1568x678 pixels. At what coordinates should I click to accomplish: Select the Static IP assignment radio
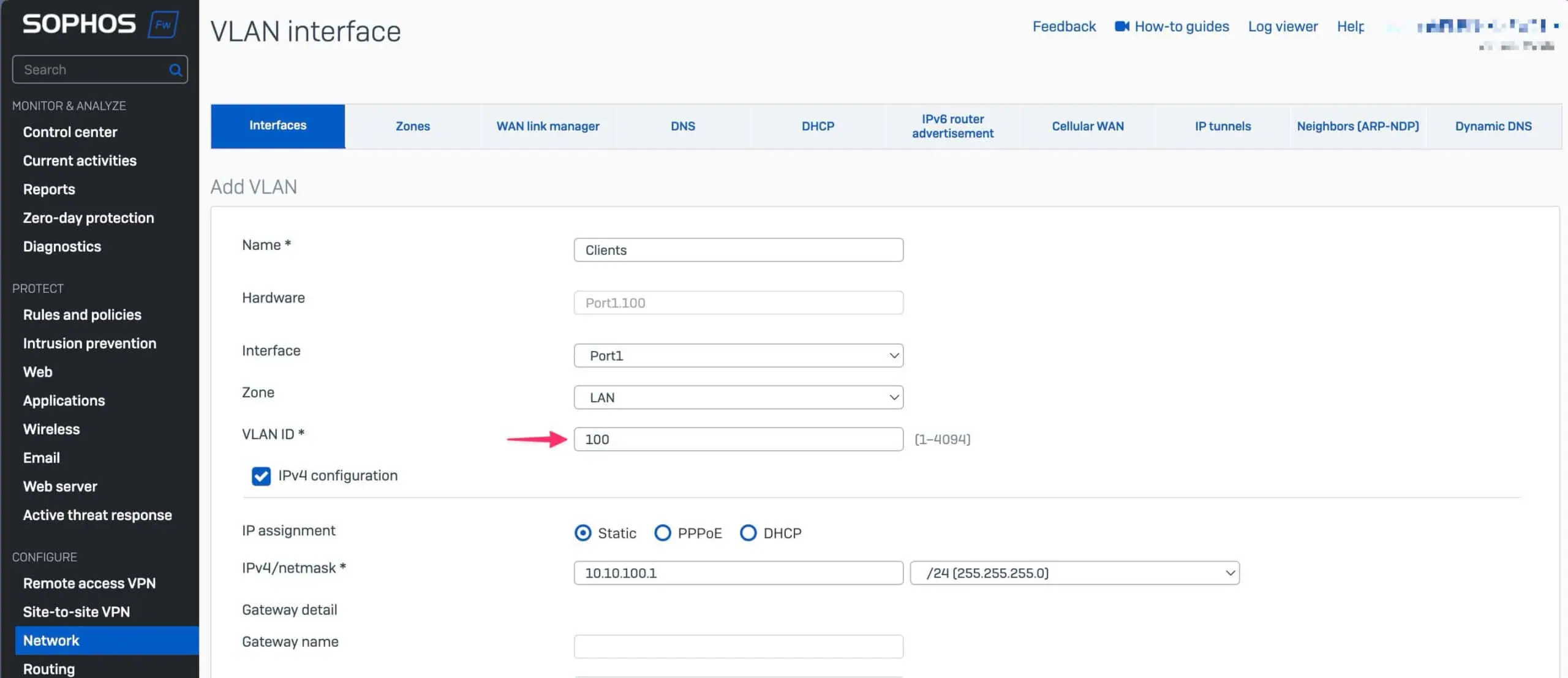(x=582, y=533)
